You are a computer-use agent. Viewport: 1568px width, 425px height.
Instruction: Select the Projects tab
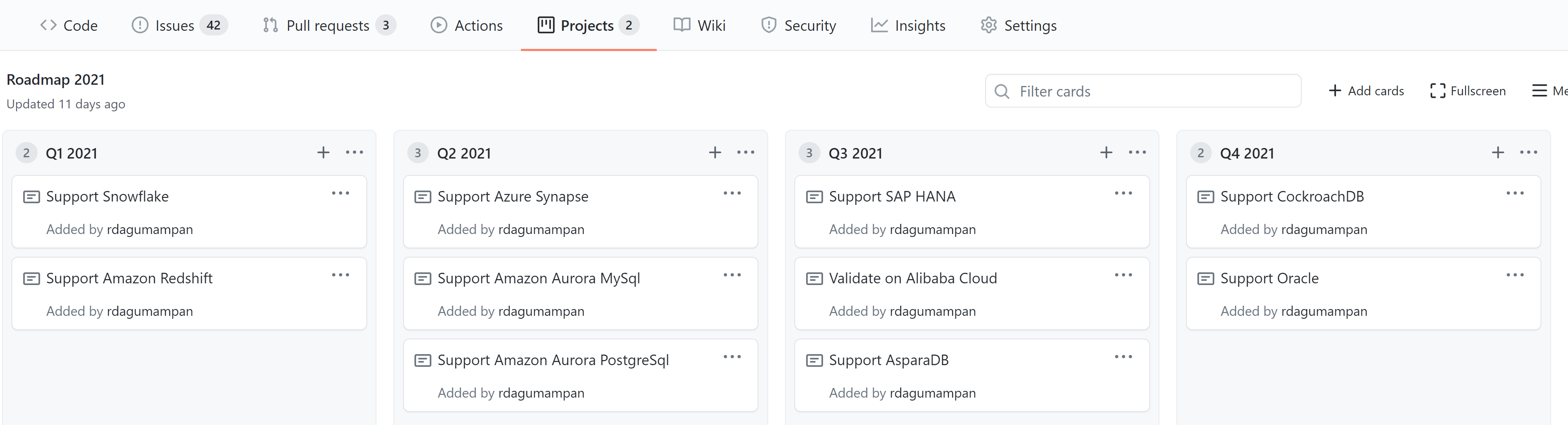[x=588, y=26]
